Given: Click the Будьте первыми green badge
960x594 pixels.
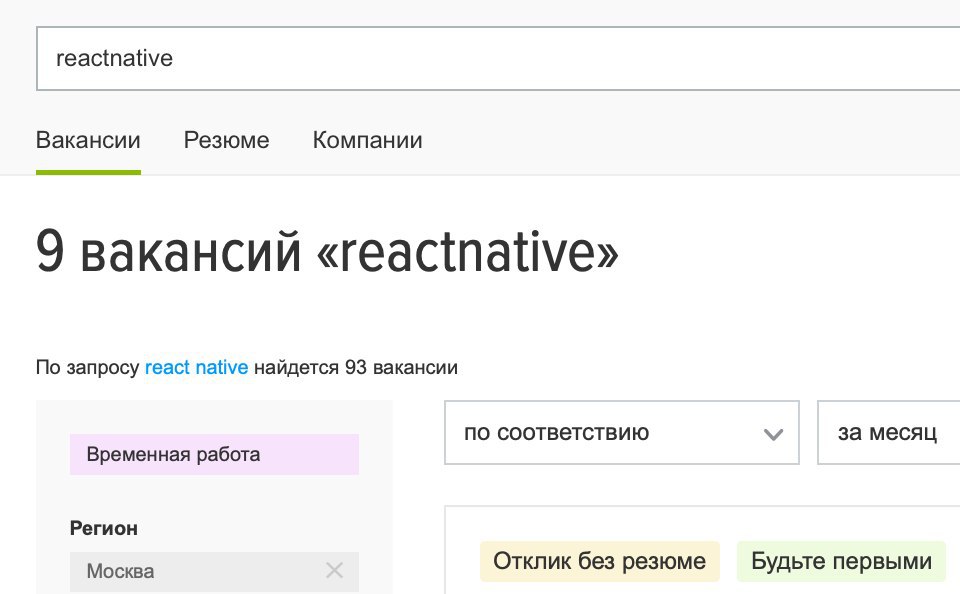Looking at the screenshot, I should tap(841, 561).
